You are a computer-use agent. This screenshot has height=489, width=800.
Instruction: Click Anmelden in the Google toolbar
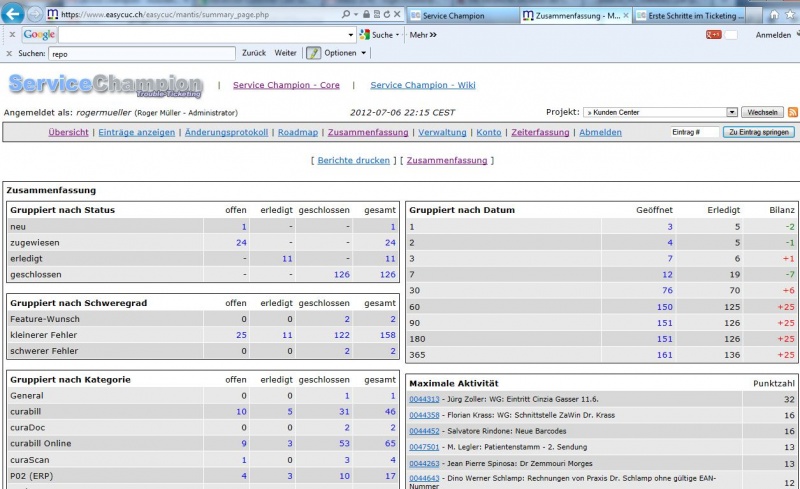click(x=773, y=35)
